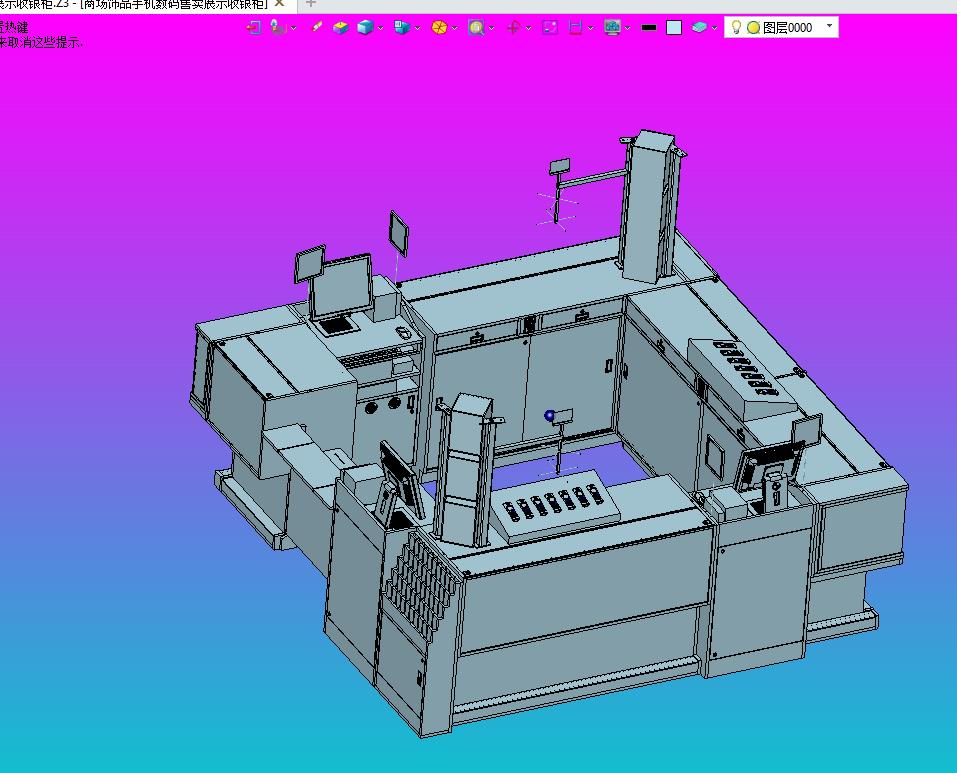Toggle the light bulb layer visibility icon

coord(736,27)
